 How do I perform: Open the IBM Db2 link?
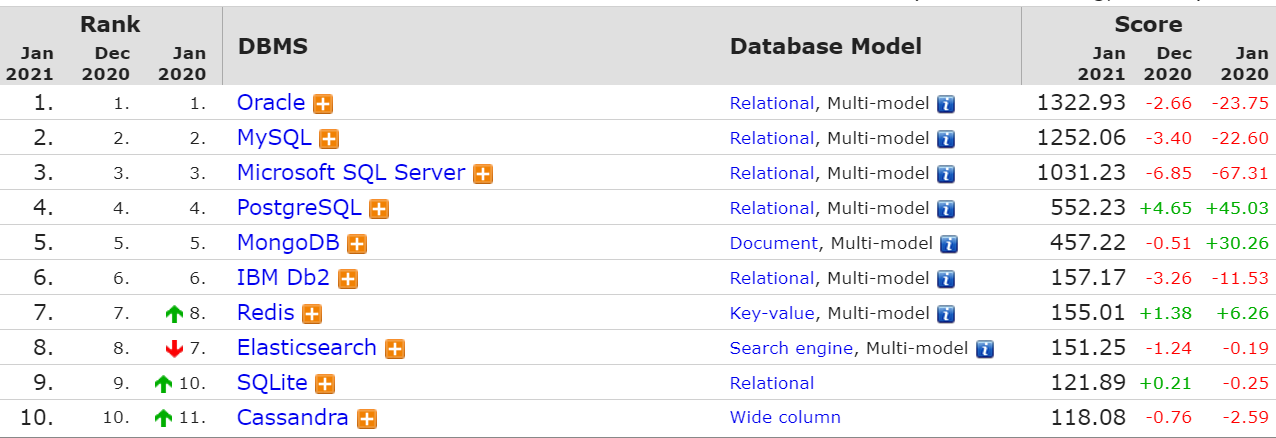click(284, 278)
